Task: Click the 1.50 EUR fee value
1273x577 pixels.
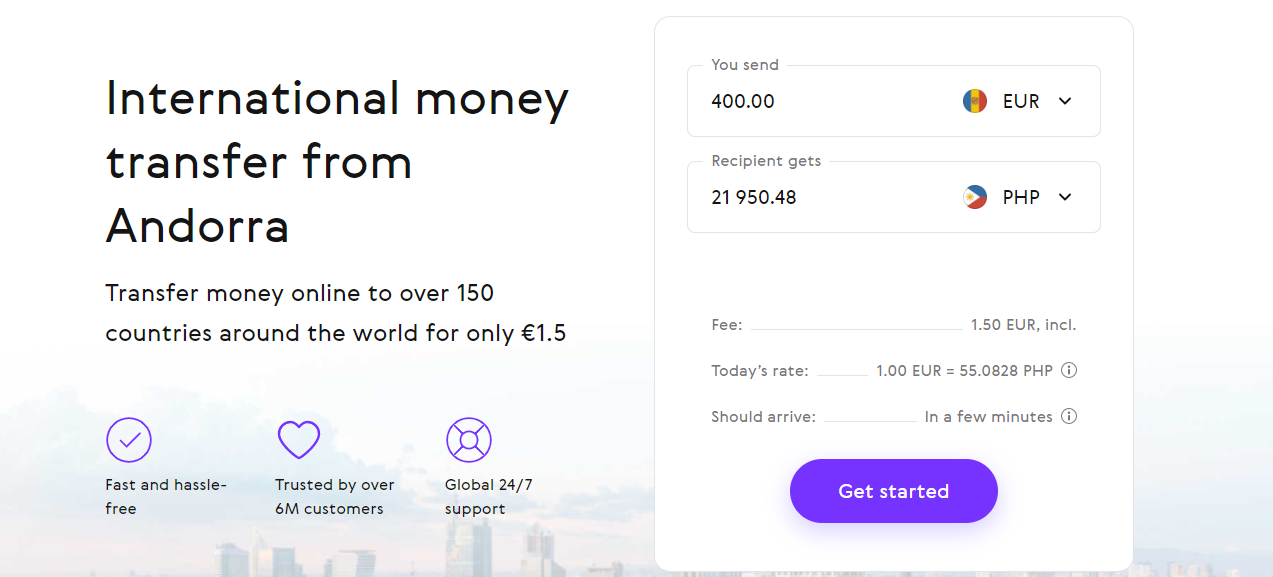Action: (x=1024, y=325)
